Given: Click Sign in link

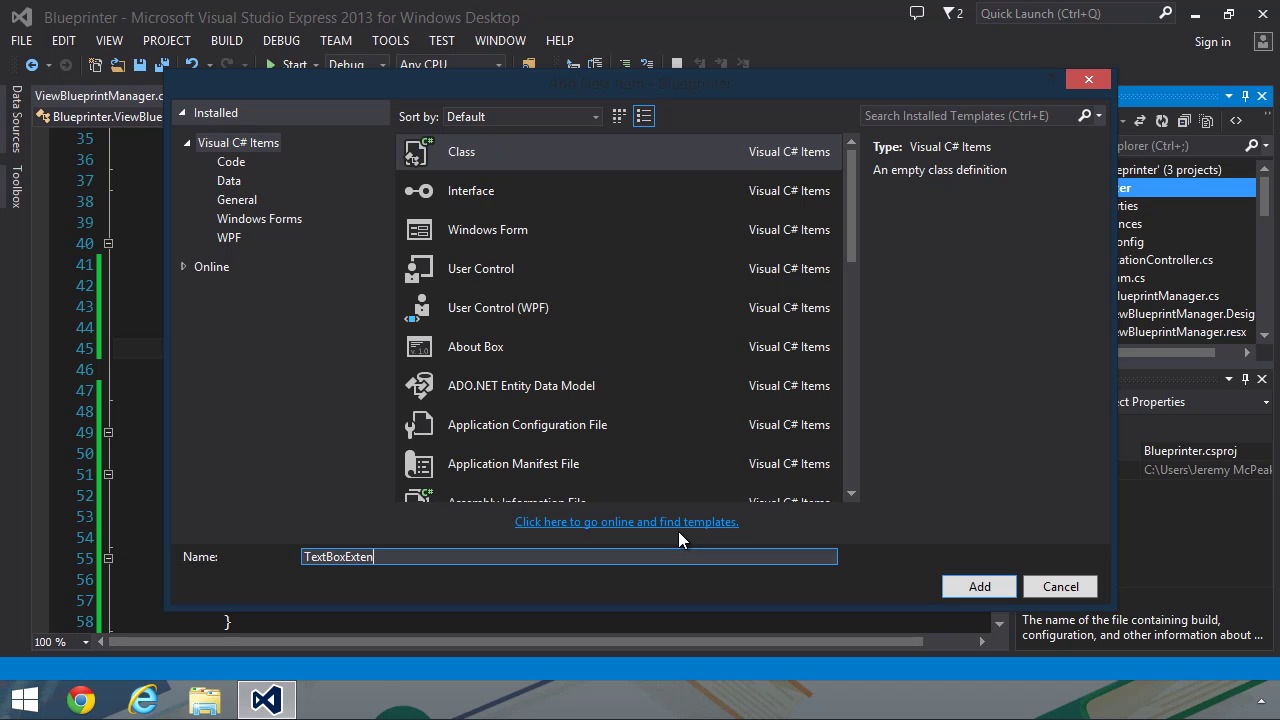Looking at the screenshot, I should tap(1212, 42).
